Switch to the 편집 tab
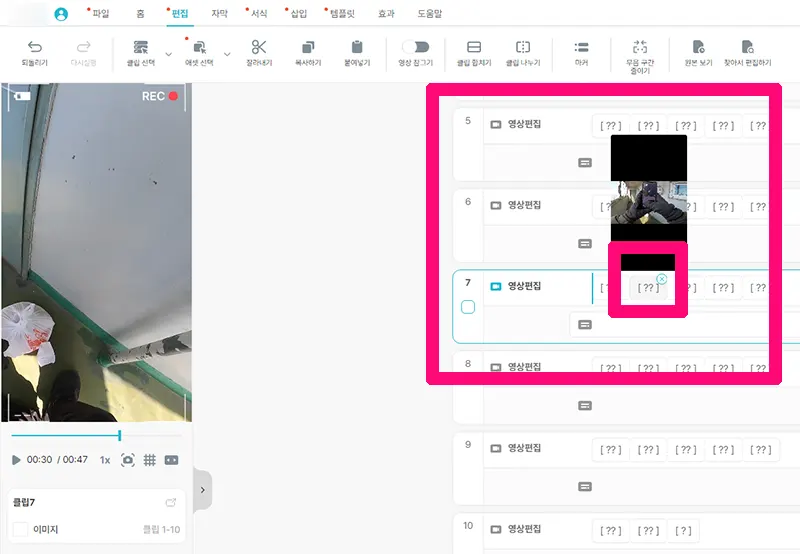This screenshot has width=800, height=554. (x=180, y=14)
